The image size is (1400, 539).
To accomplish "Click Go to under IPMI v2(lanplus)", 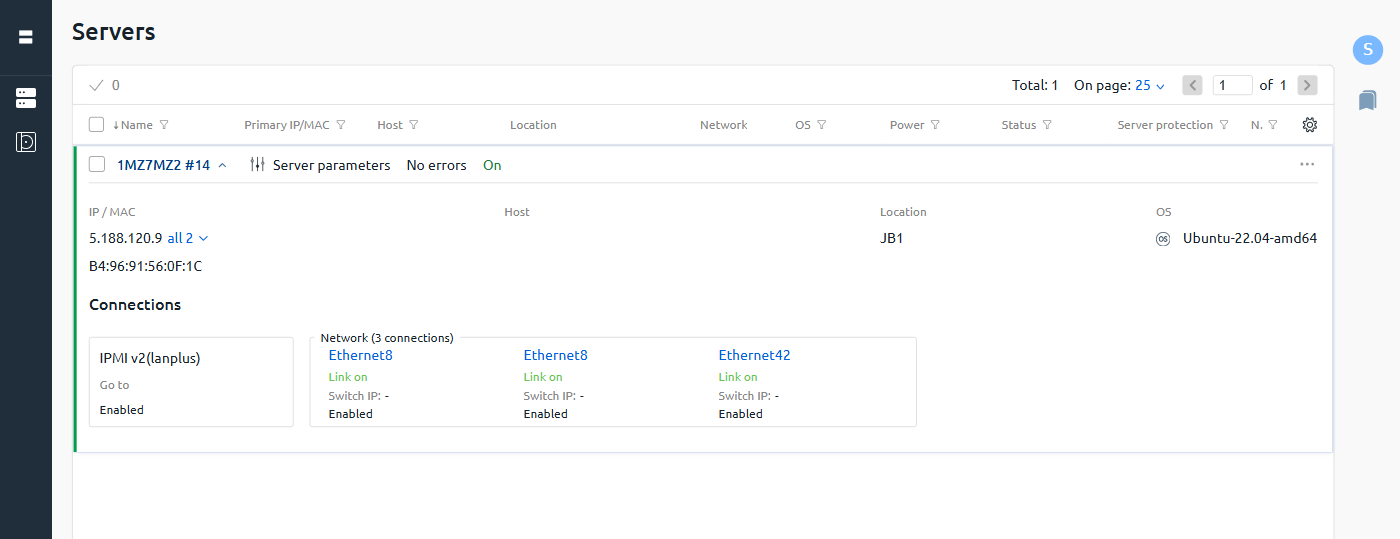I will tap(114, 385).
